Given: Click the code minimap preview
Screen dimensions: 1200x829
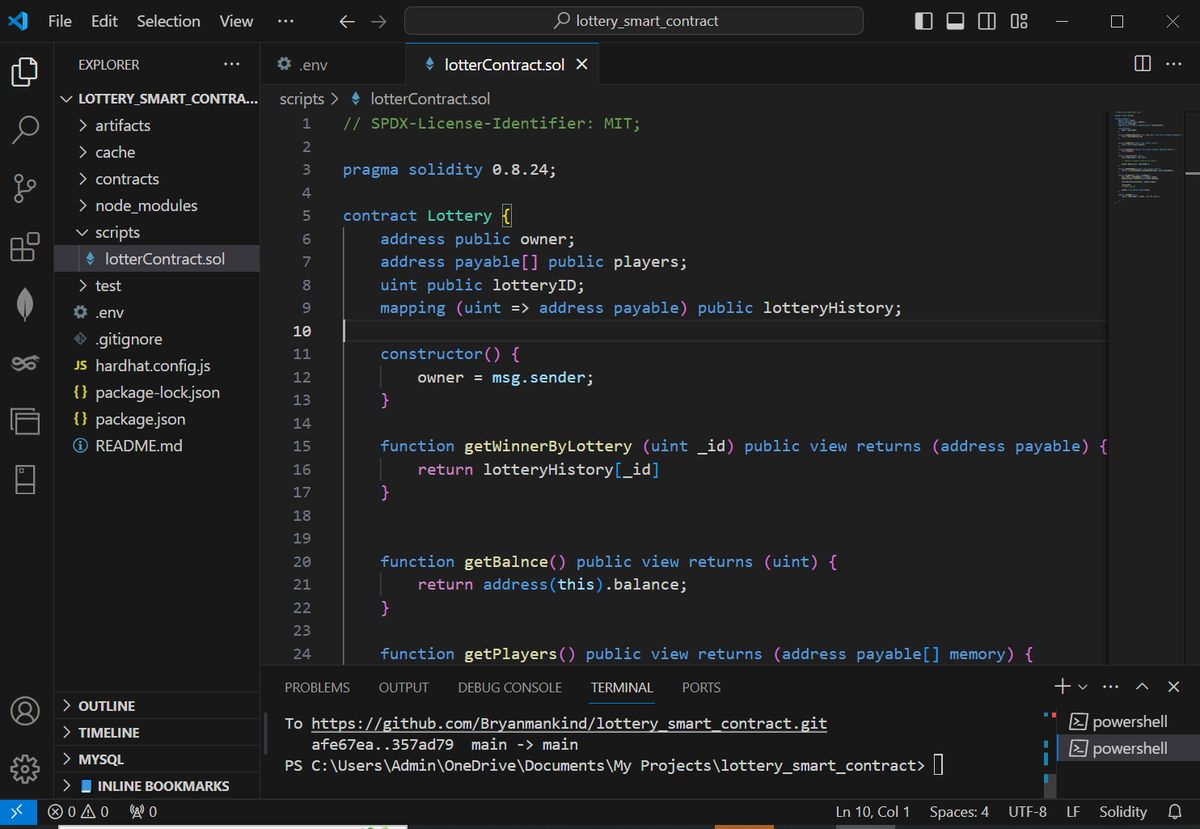Looking at the screenshot, I should point(1148,157).
